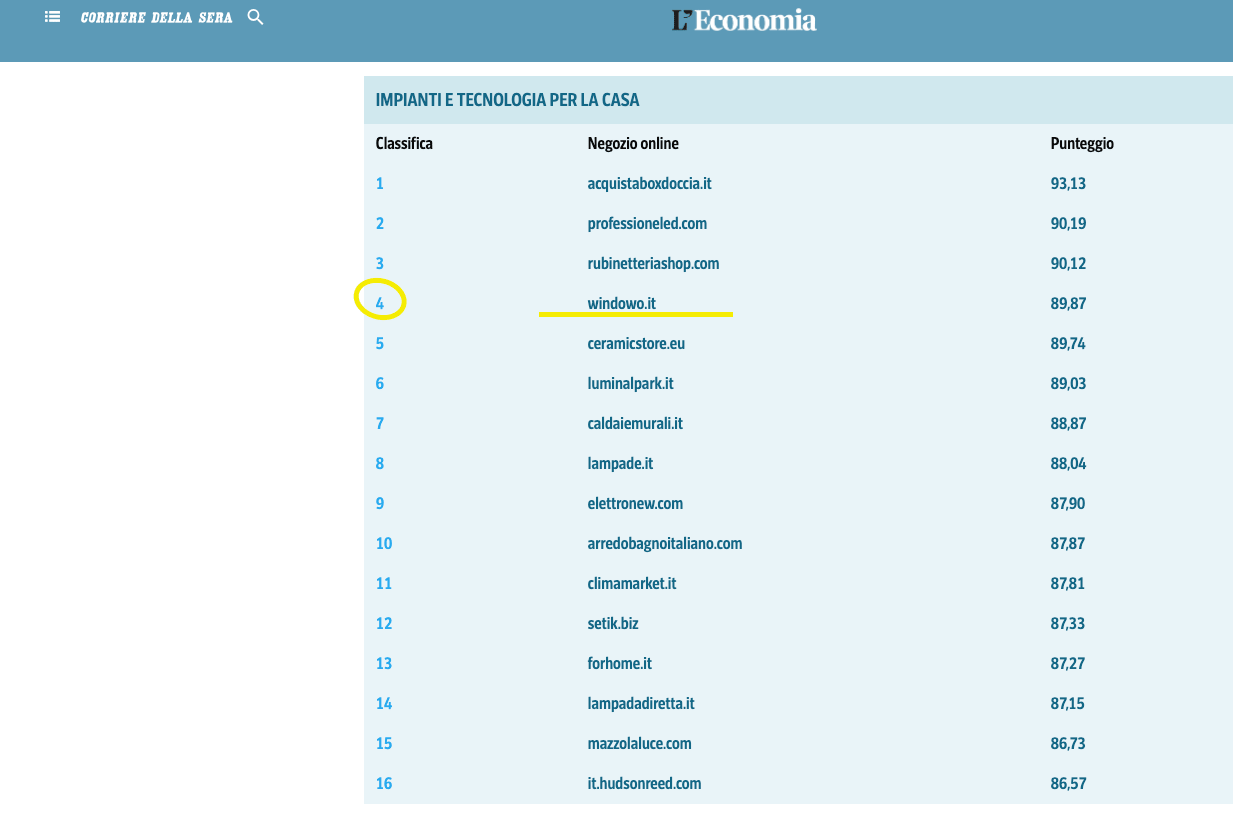Click the 'Classifica' column header
Screen dimensions: 1233x816
click(404, 143)
